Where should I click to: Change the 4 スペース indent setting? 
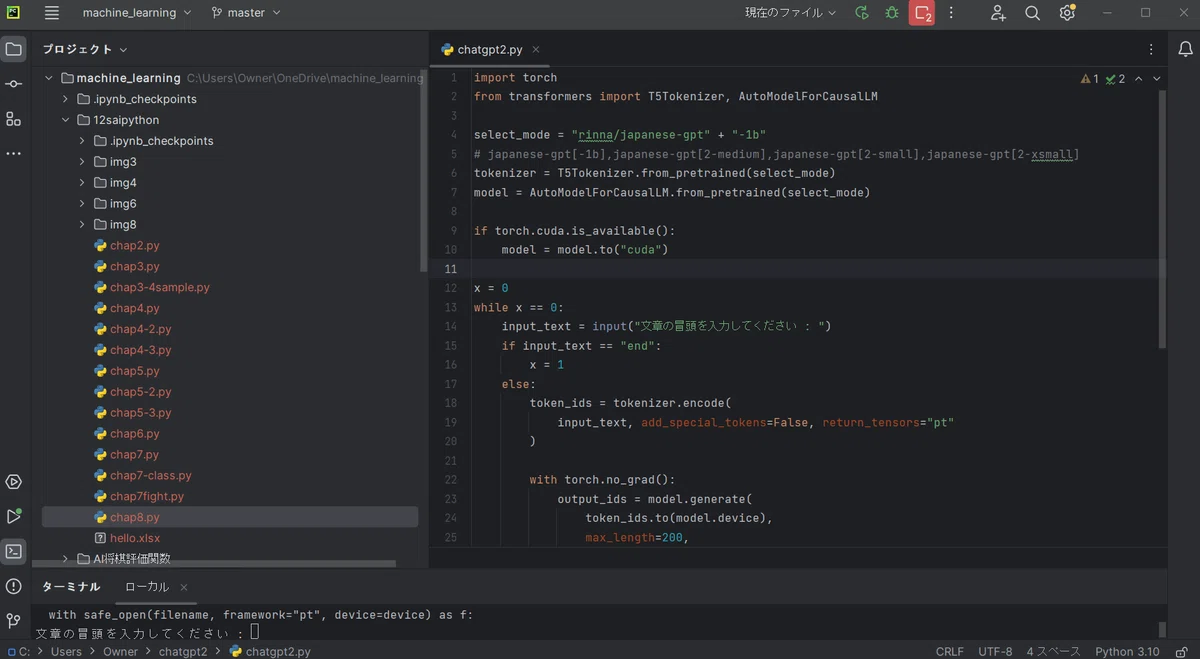tap(1053, 651)
